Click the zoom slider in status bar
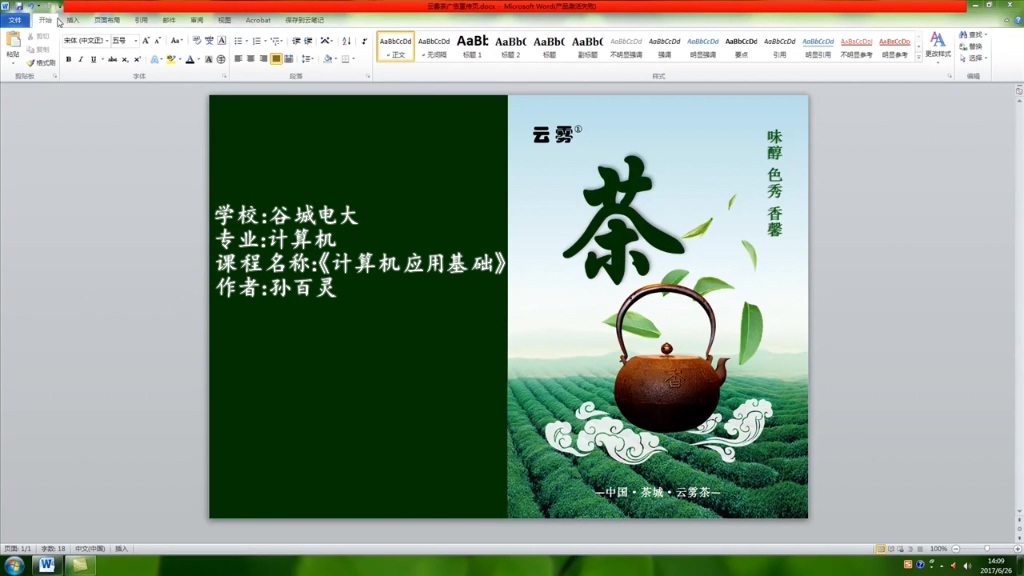The image size is (1024, 576). [x=987, y=549]
